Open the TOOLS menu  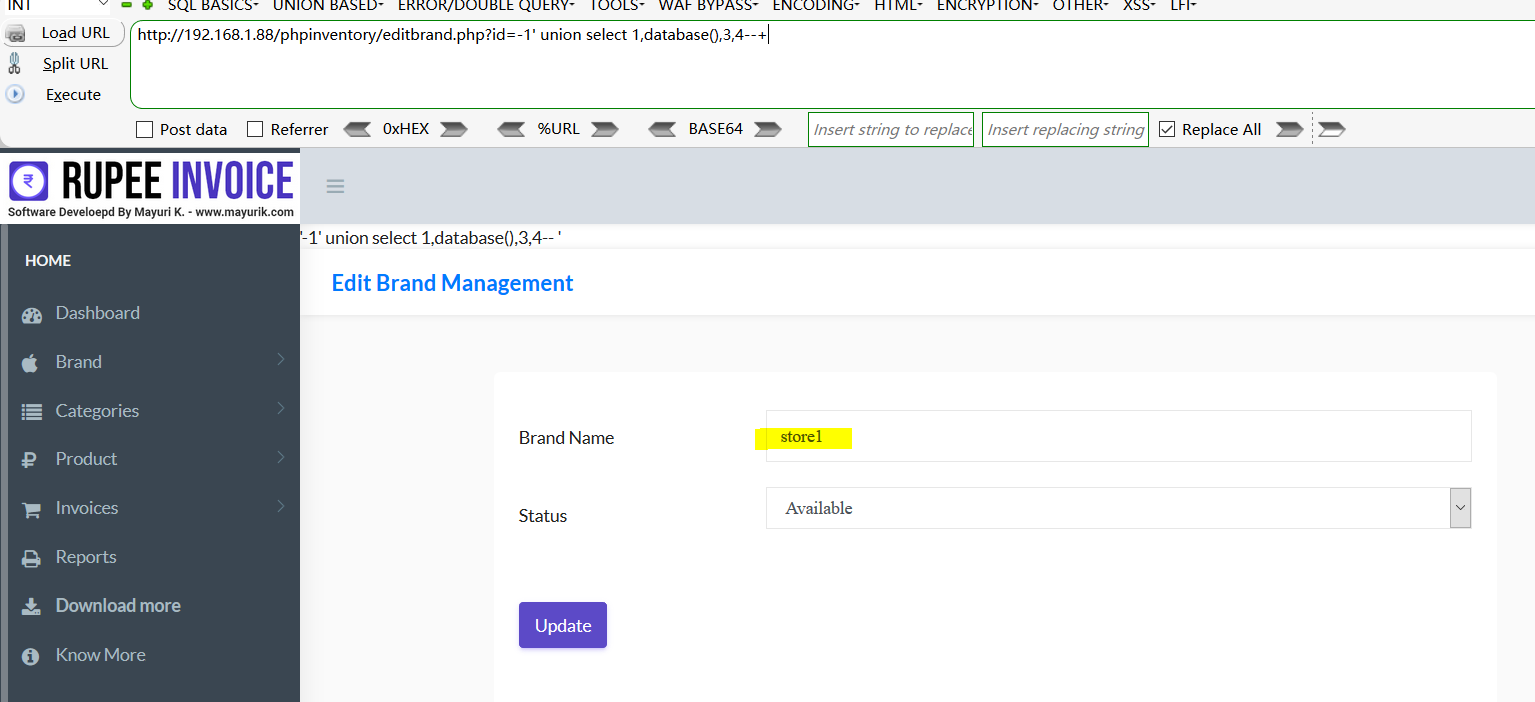pos(616,5)
